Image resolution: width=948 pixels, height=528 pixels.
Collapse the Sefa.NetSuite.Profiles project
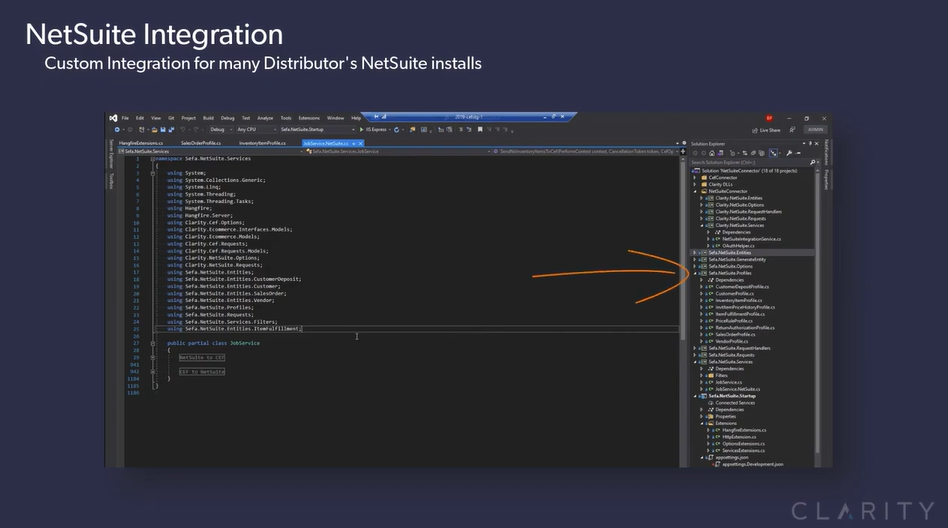(x=695, y=273)
